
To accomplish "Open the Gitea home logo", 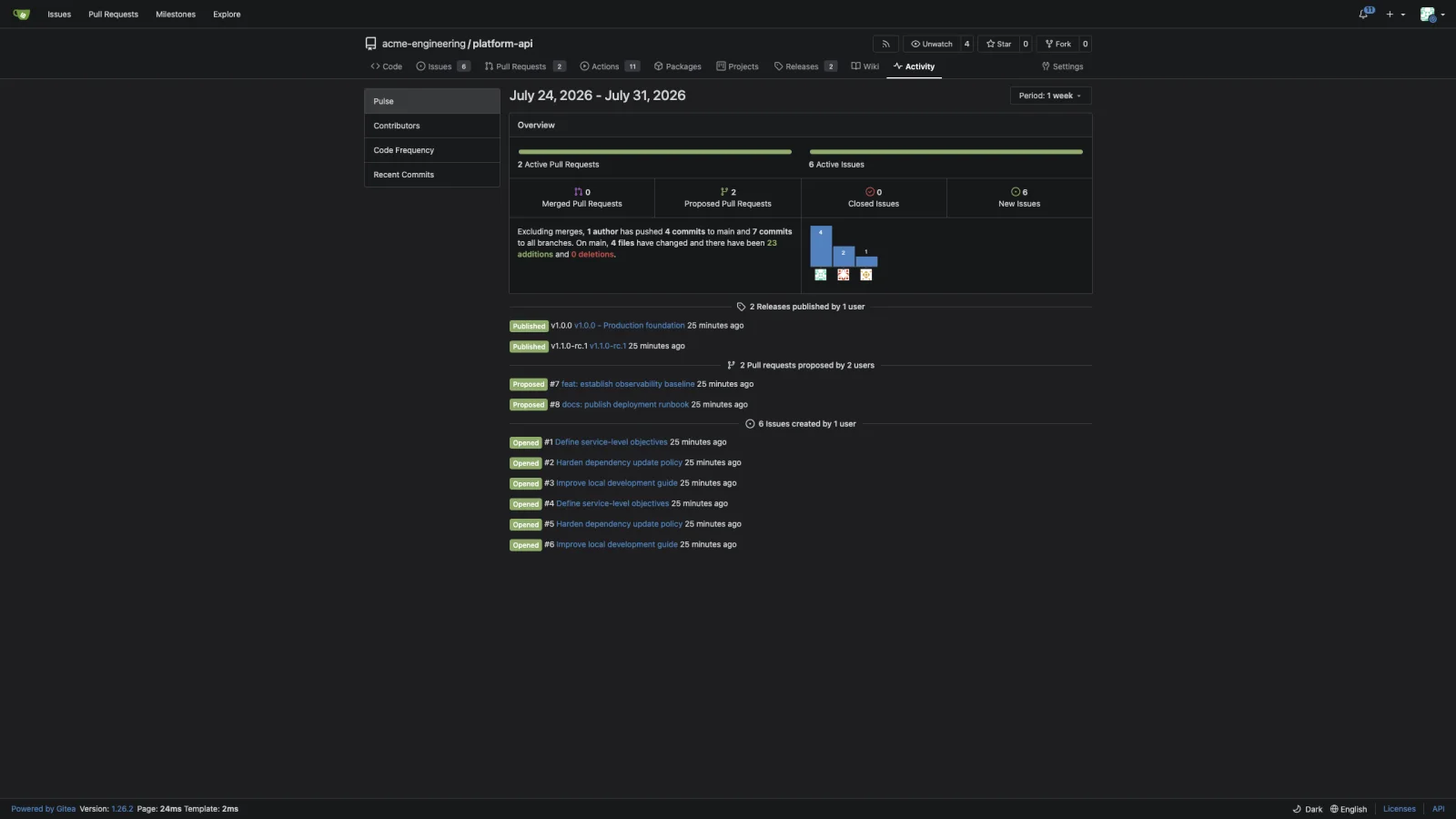I will pos(22,14).
